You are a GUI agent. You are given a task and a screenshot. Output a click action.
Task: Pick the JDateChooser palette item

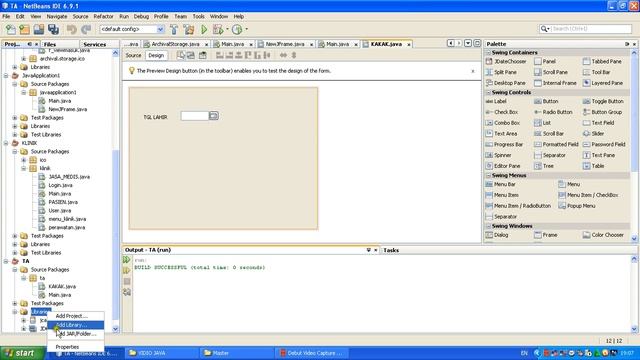(x=506, y=61)
